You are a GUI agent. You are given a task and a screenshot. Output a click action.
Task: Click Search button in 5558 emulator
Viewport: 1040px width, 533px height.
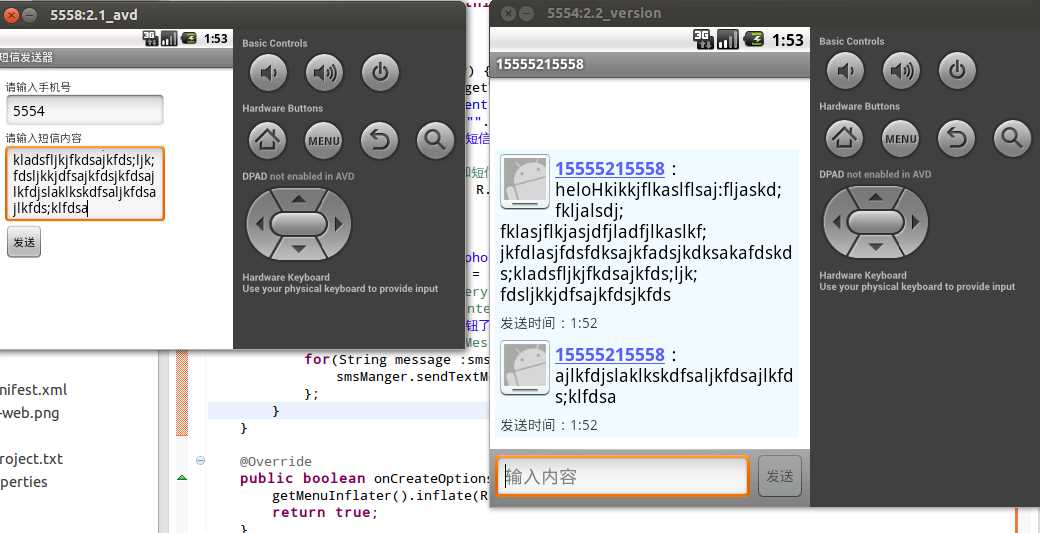click(x=435, y=140)
